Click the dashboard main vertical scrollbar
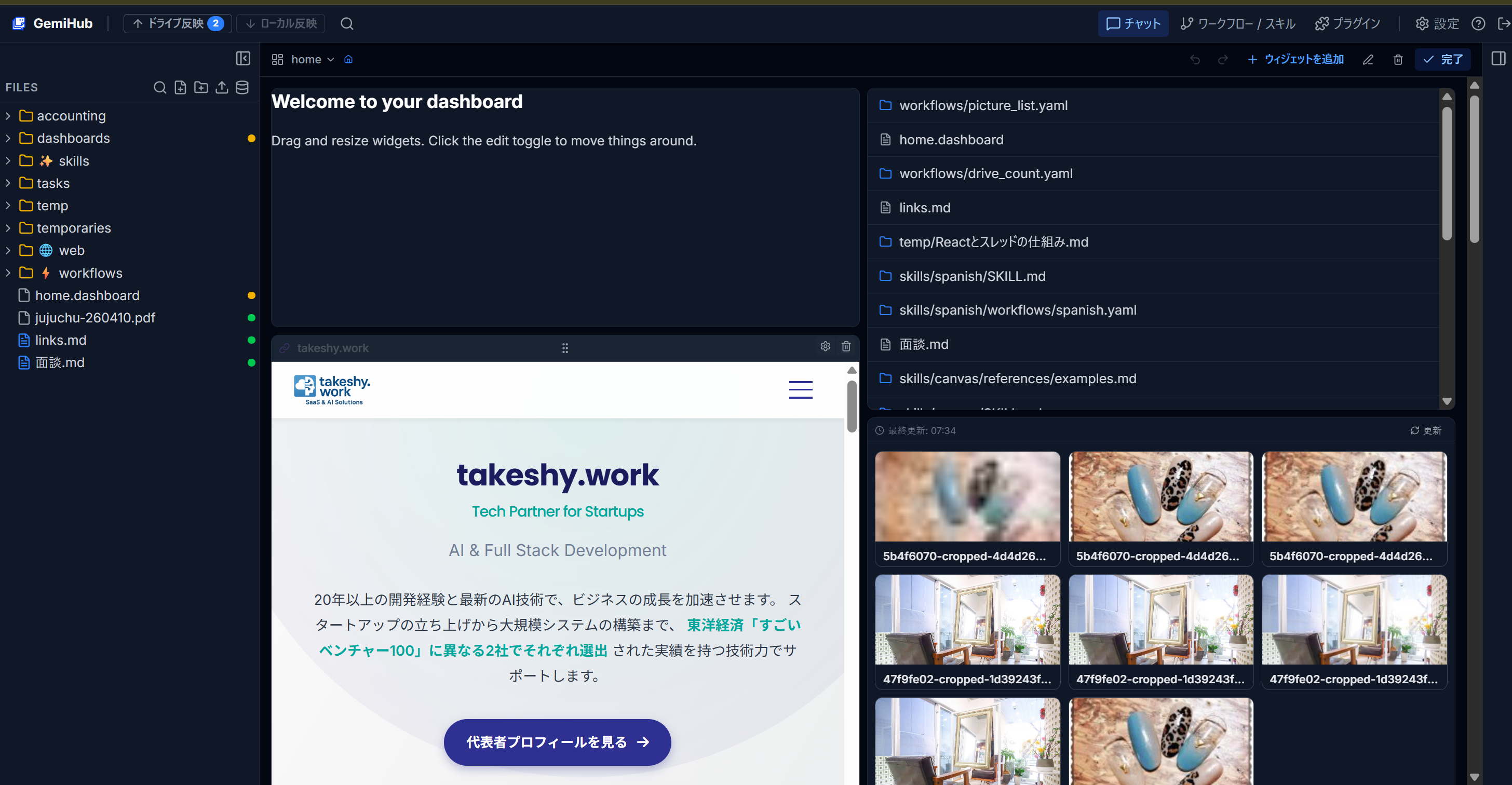Image resolution: width=1512 pixels, height=785 pixels. 1475,169
